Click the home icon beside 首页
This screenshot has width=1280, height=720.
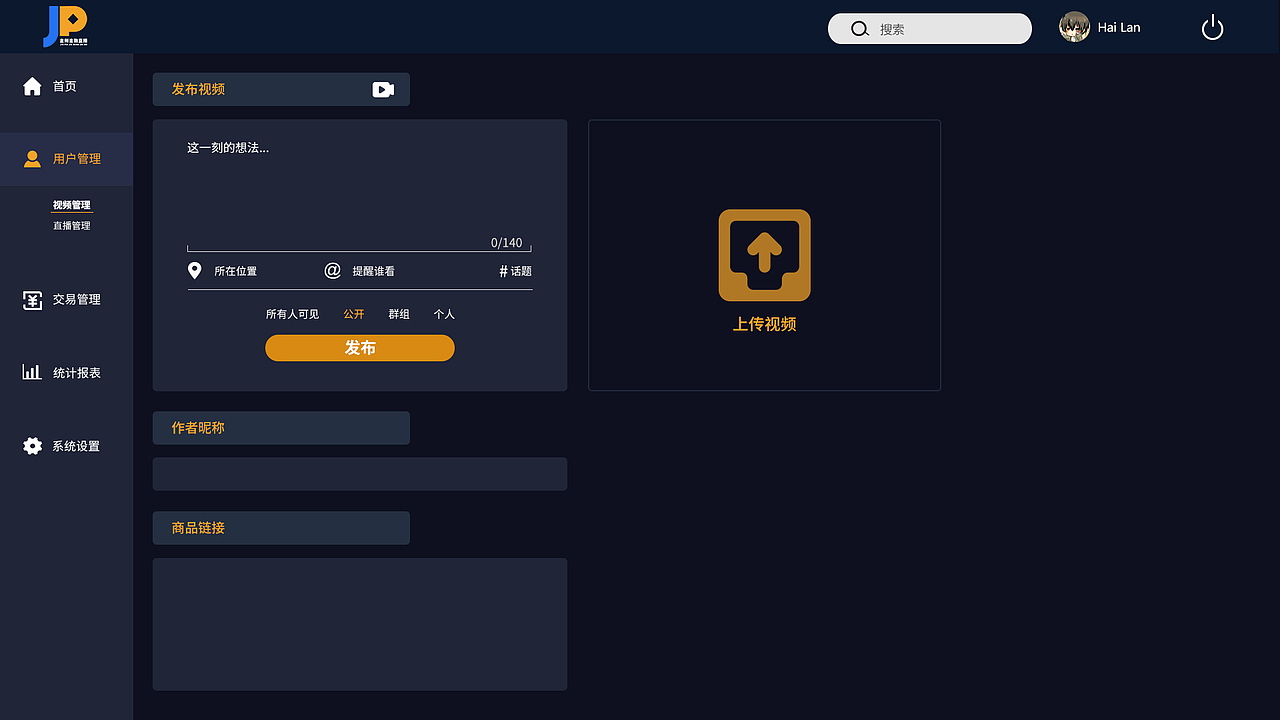tap(31, 85)
